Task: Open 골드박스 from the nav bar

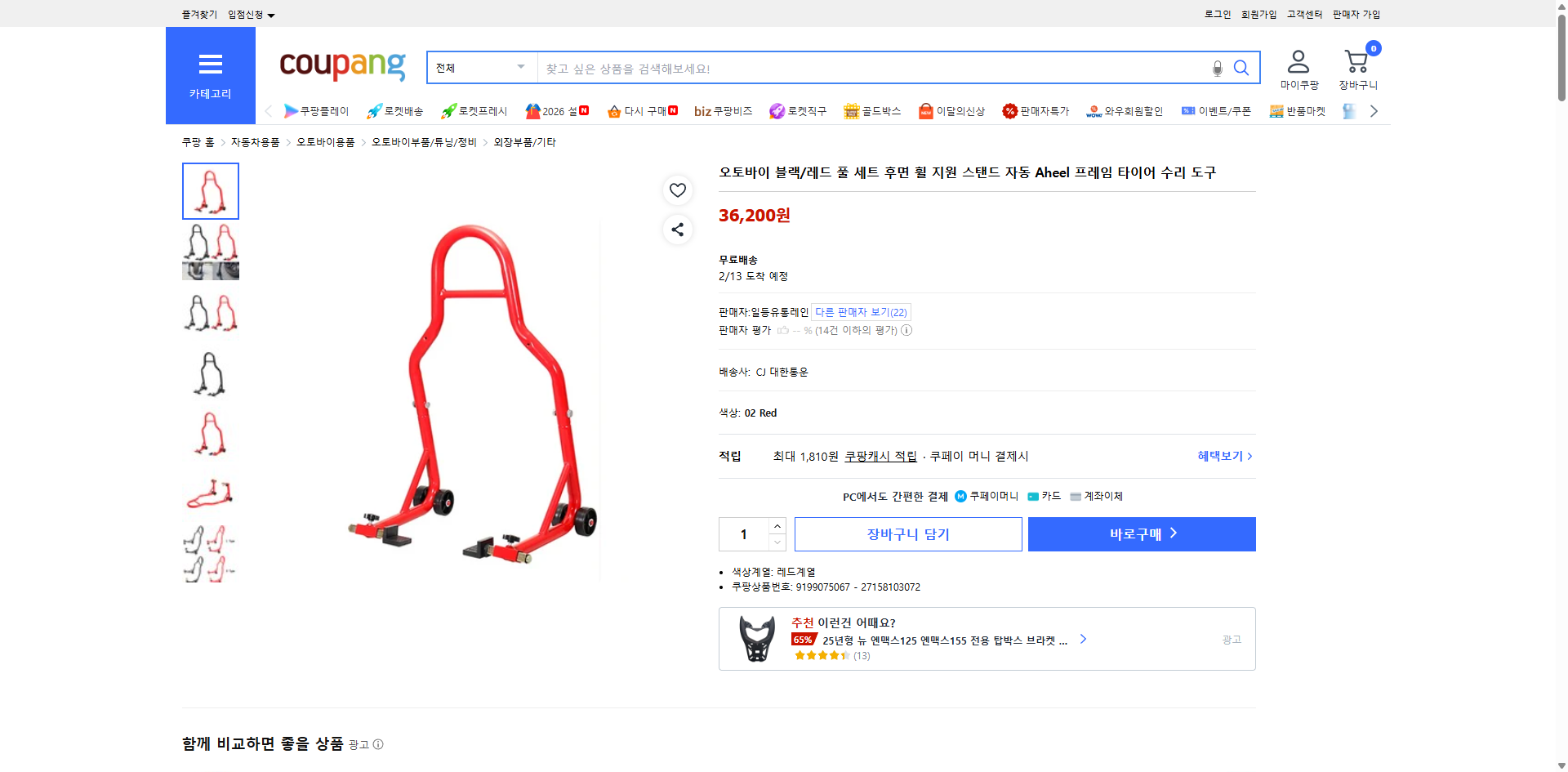Action: (872, 111)
